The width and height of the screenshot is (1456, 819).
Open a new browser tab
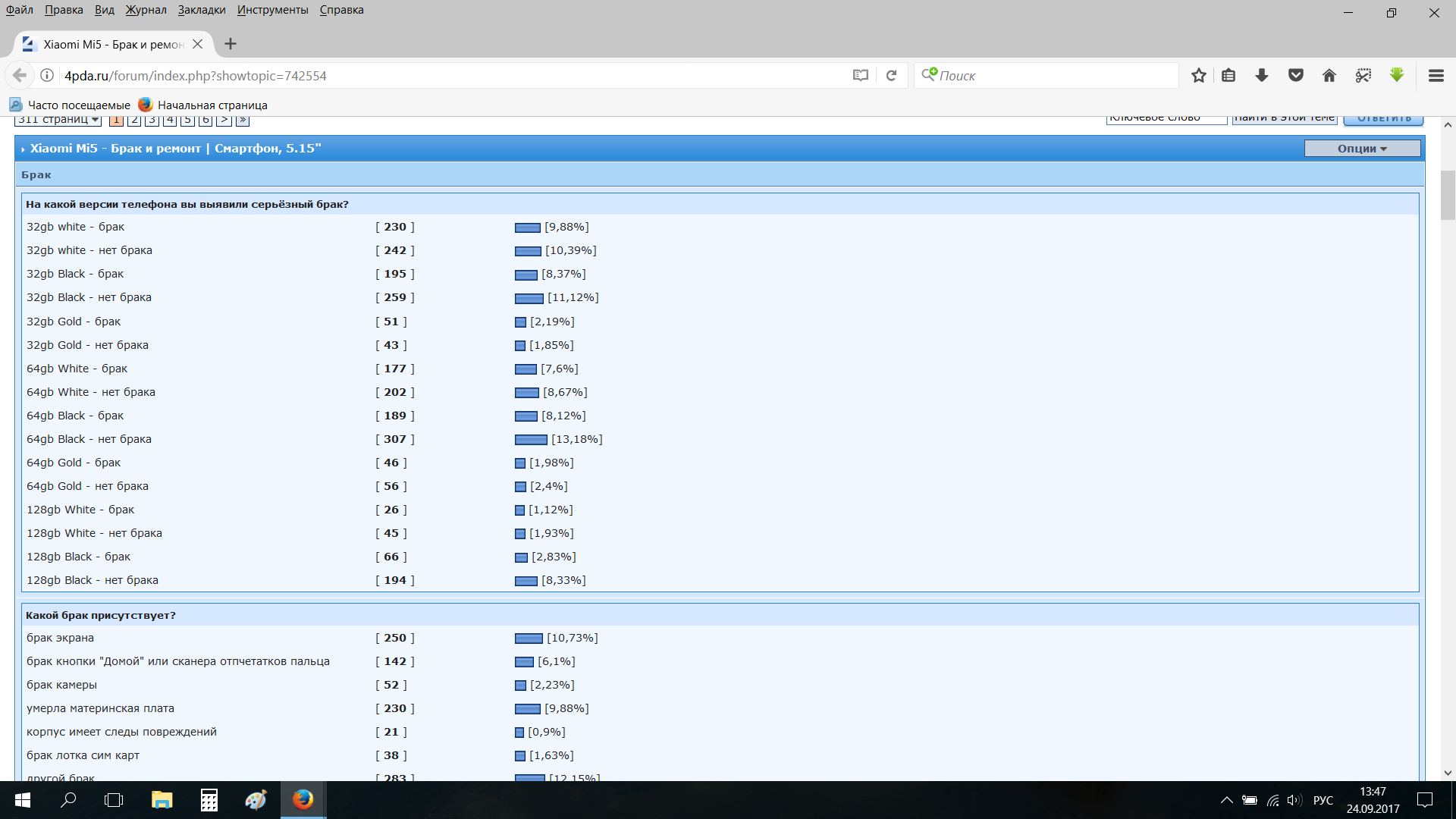click(231, 44)
